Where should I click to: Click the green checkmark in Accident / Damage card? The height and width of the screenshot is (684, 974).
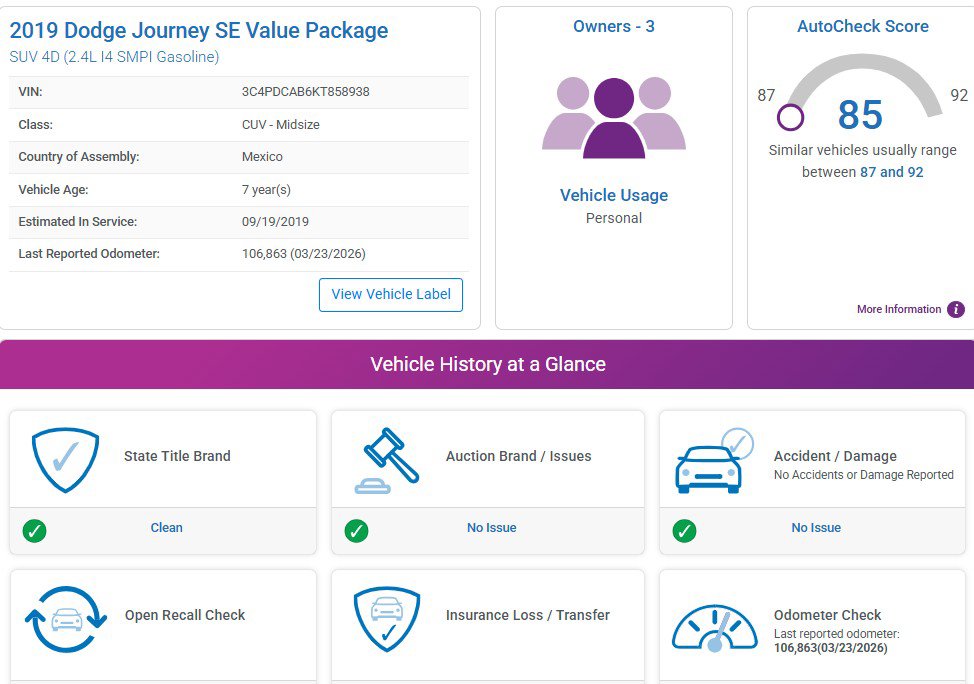pos(685,531)
